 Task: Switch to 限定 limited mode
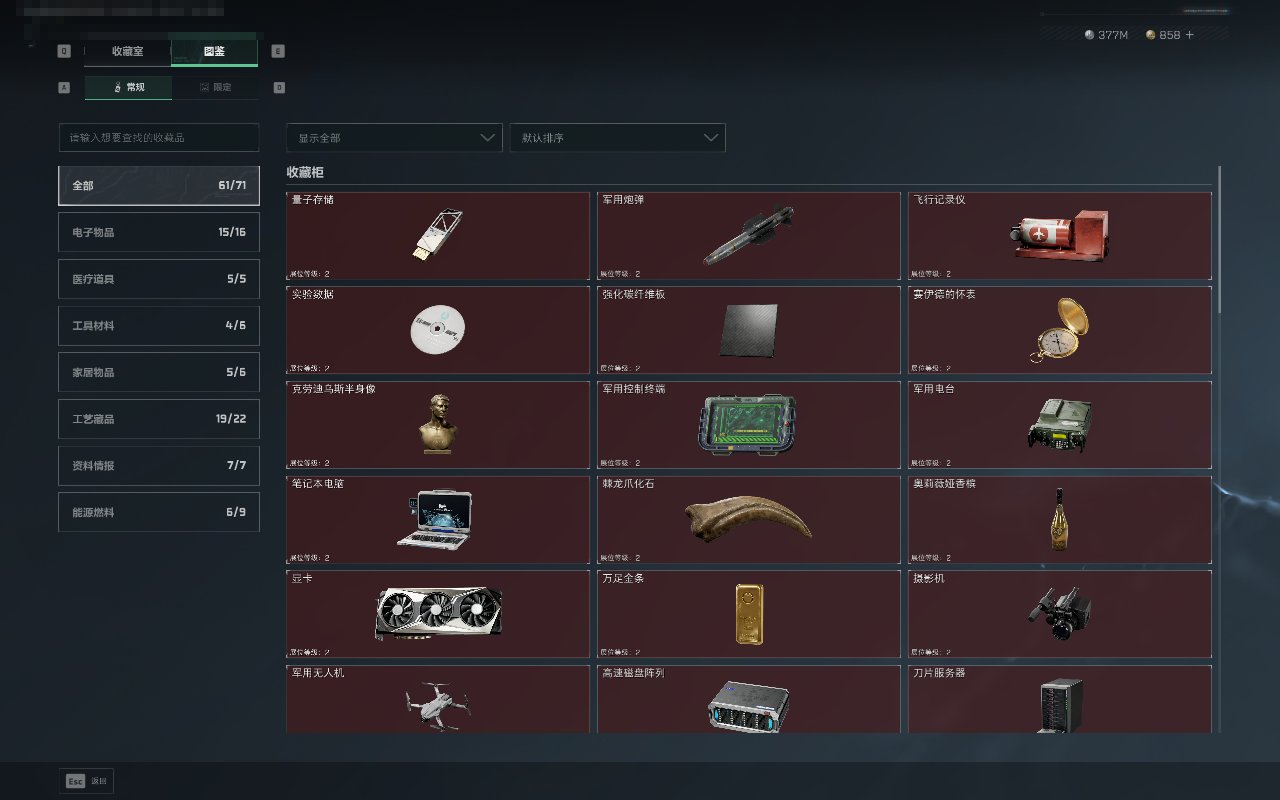[x=215, y=87]
